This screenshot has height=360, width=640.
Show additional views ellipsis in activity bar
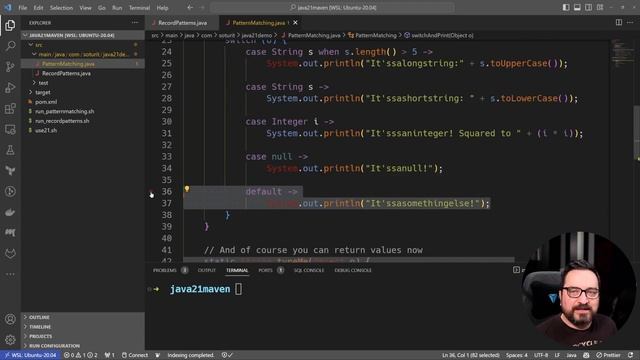click(10, 274)
